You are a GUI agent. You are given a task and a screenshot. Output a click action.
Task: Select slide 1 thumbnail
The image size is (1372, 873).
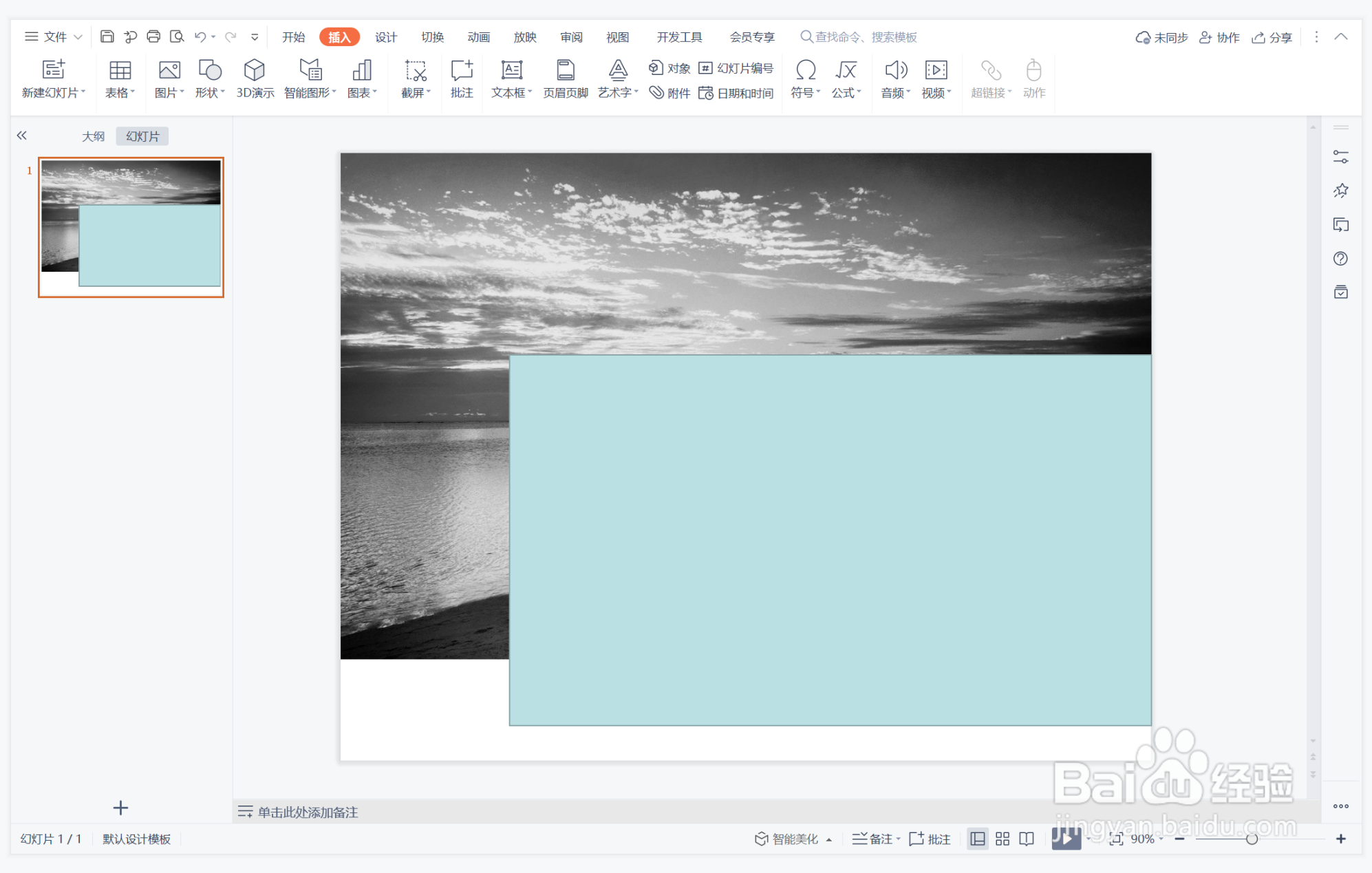click(131, 227)
